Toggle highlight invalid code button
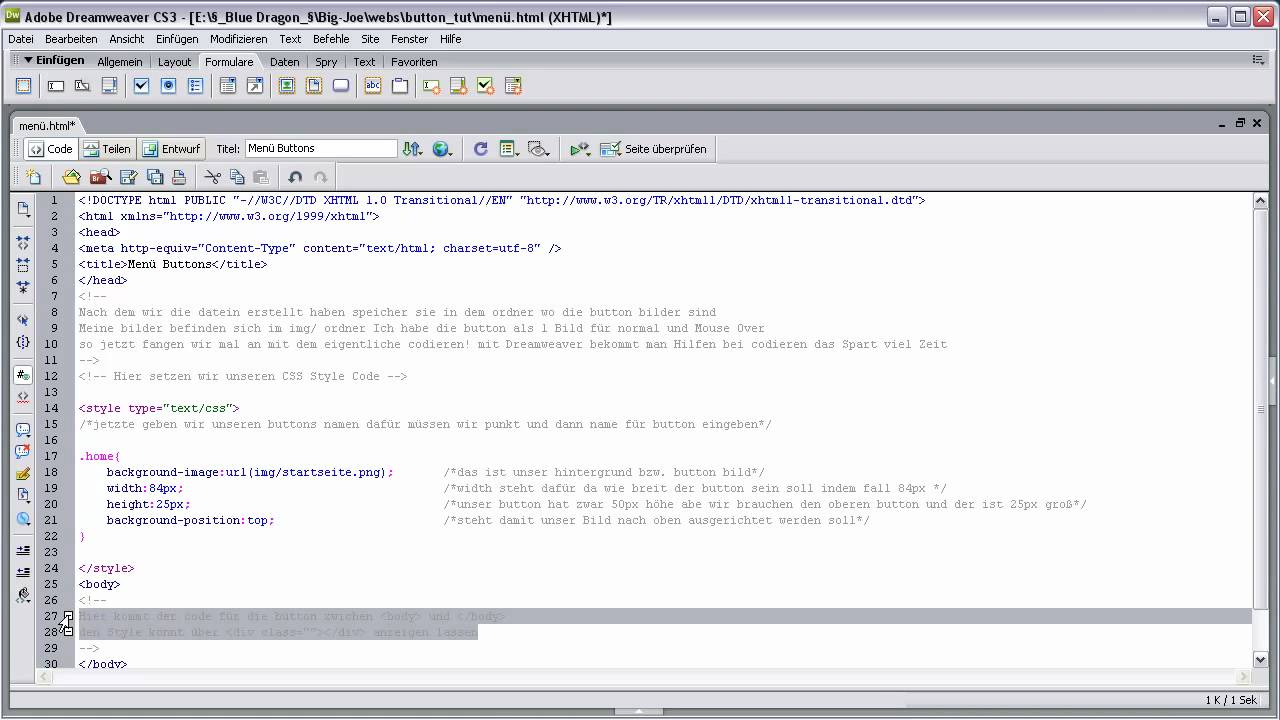The height and width of the screenshot is (720, 1280). (x=23, y=397)
